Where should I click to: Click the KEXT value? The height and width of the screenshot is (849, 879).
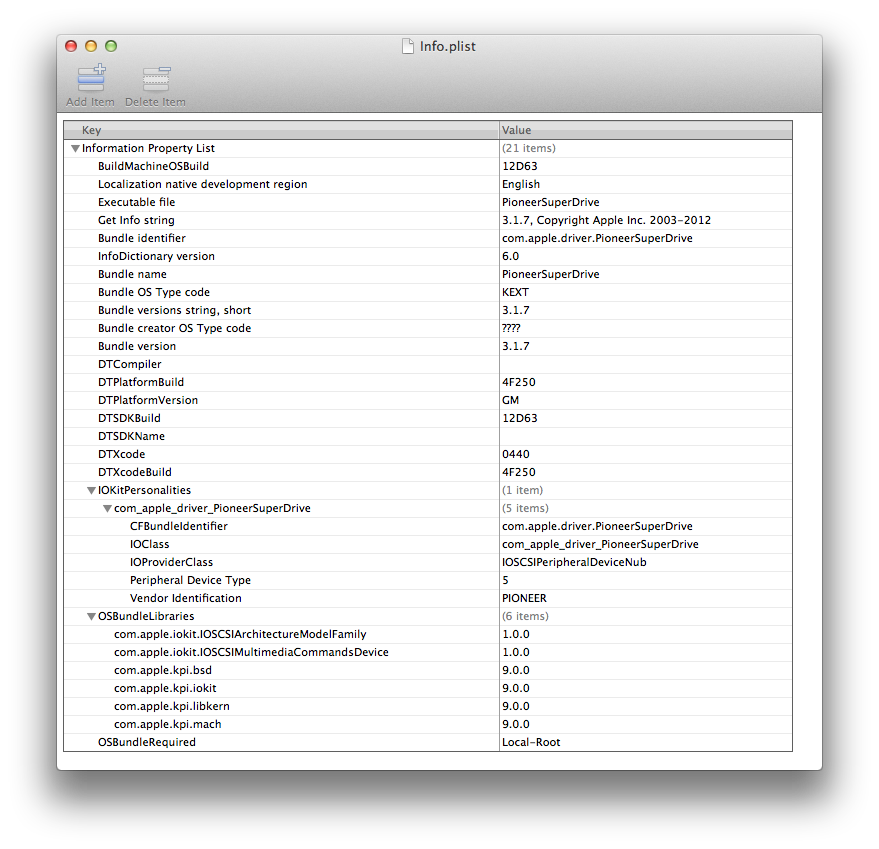[515, 292]
